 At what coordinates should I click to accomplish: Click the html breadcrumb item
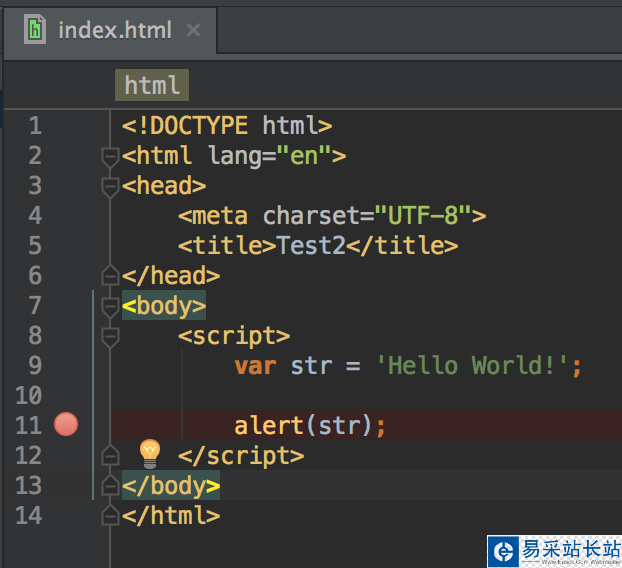click(x=152, y=85)
